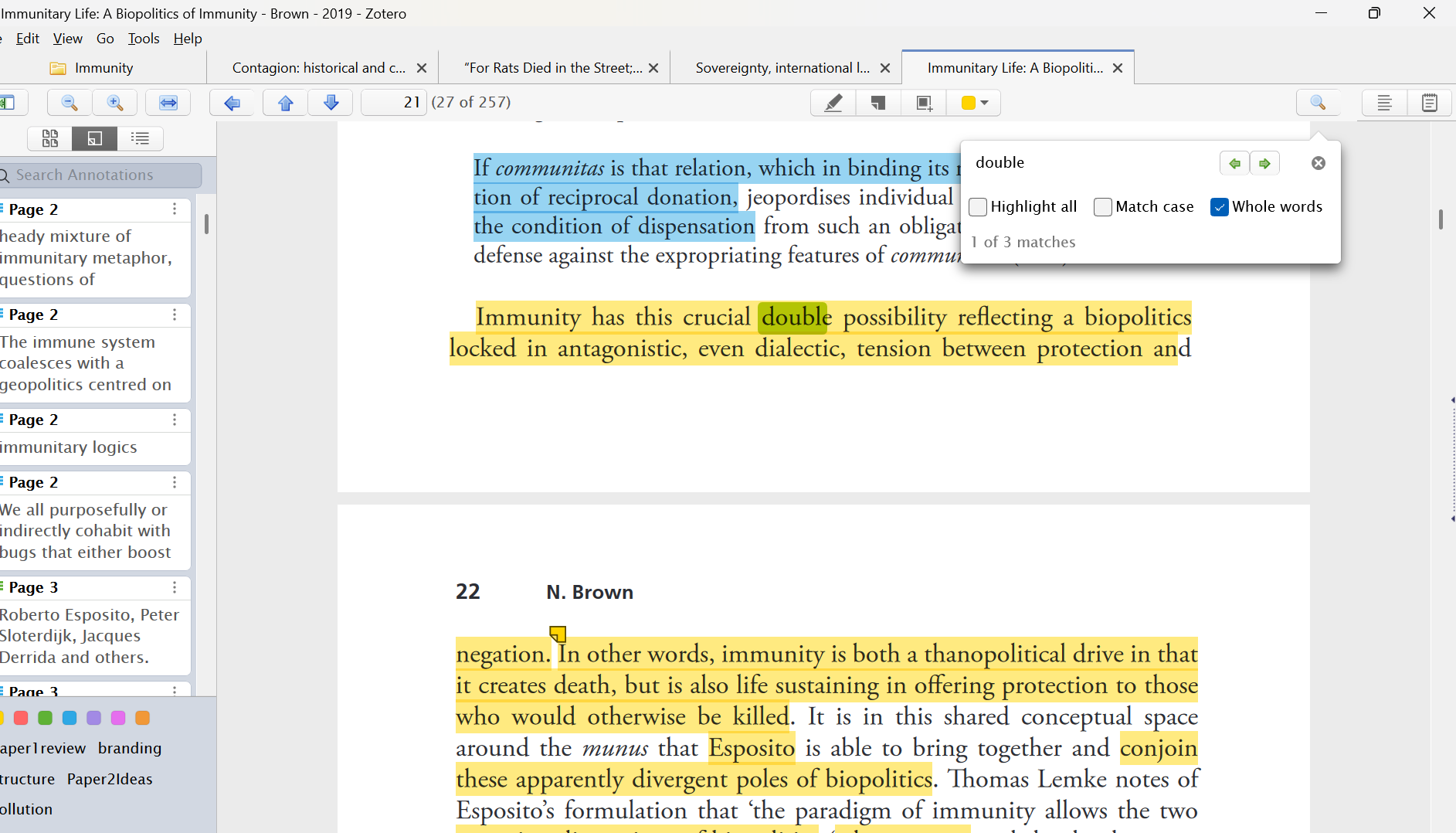Screen dimensions: 1456x833
Task: Go to the previous page
Action: [x=286, y=103]
